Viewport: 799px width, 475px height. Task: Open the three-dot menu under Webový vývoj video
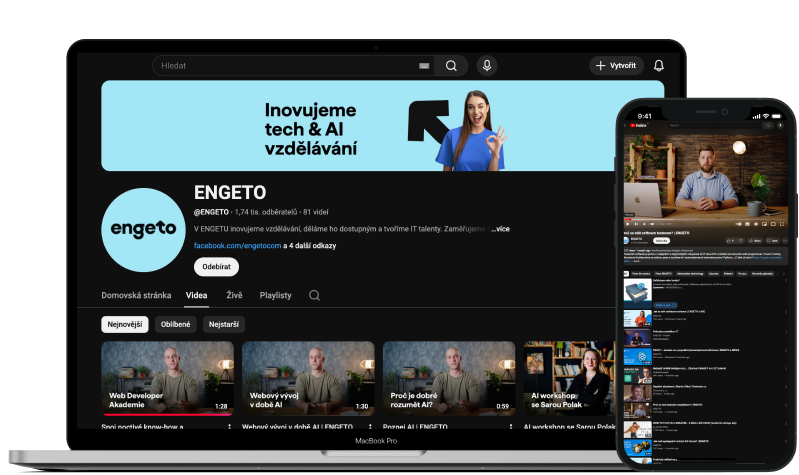(370, 427)
